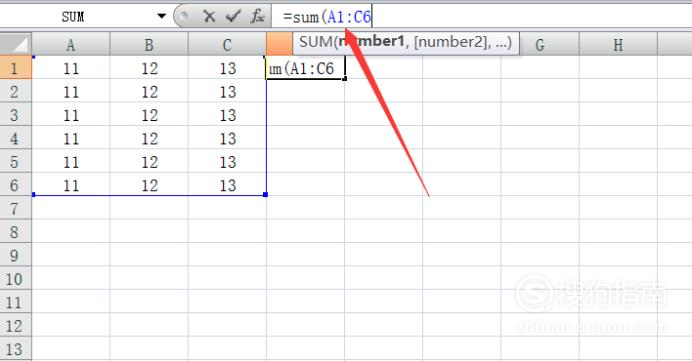This screenshot has height=361, width=692.
Task: Select column C header
Action: (x=227, y=45)
